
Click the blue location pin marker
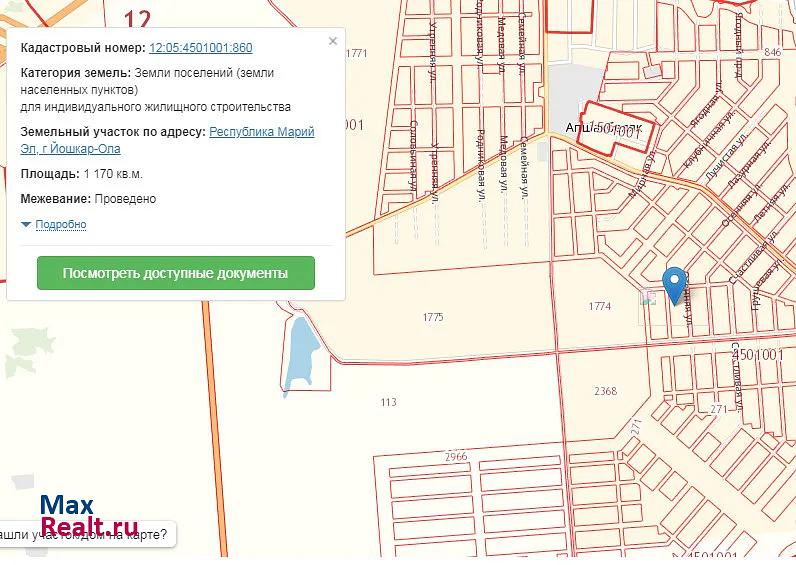click(x=676, y=283)
